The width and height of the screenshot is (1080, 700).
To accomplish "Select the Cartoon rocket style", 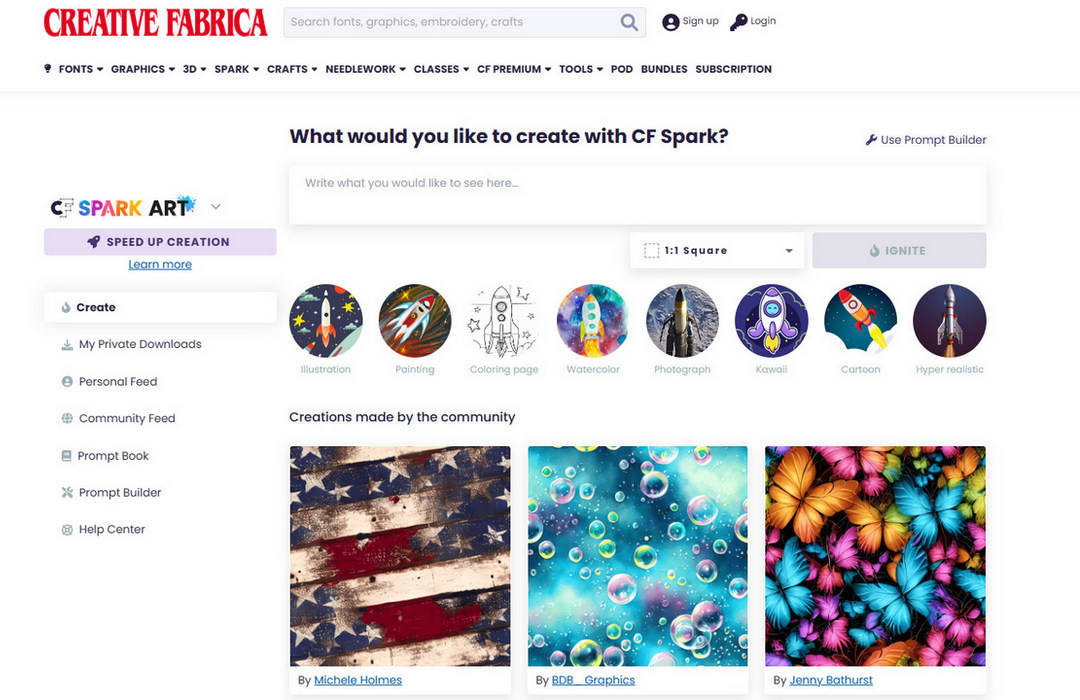I will [x=860, y=321].
